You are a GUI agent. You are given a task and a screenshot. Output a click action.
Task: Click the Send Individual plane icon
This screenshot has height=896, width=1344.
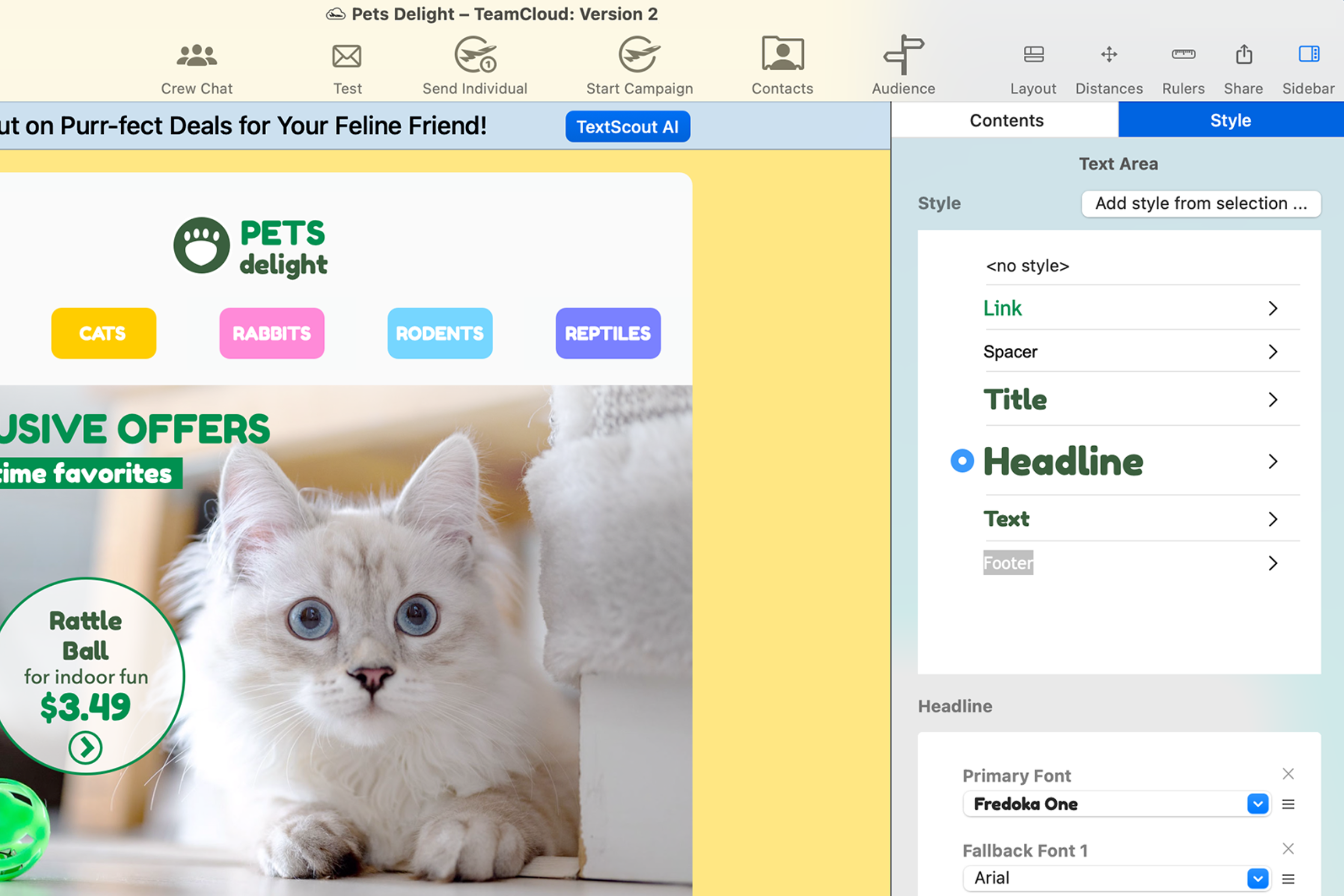[475, 55]
